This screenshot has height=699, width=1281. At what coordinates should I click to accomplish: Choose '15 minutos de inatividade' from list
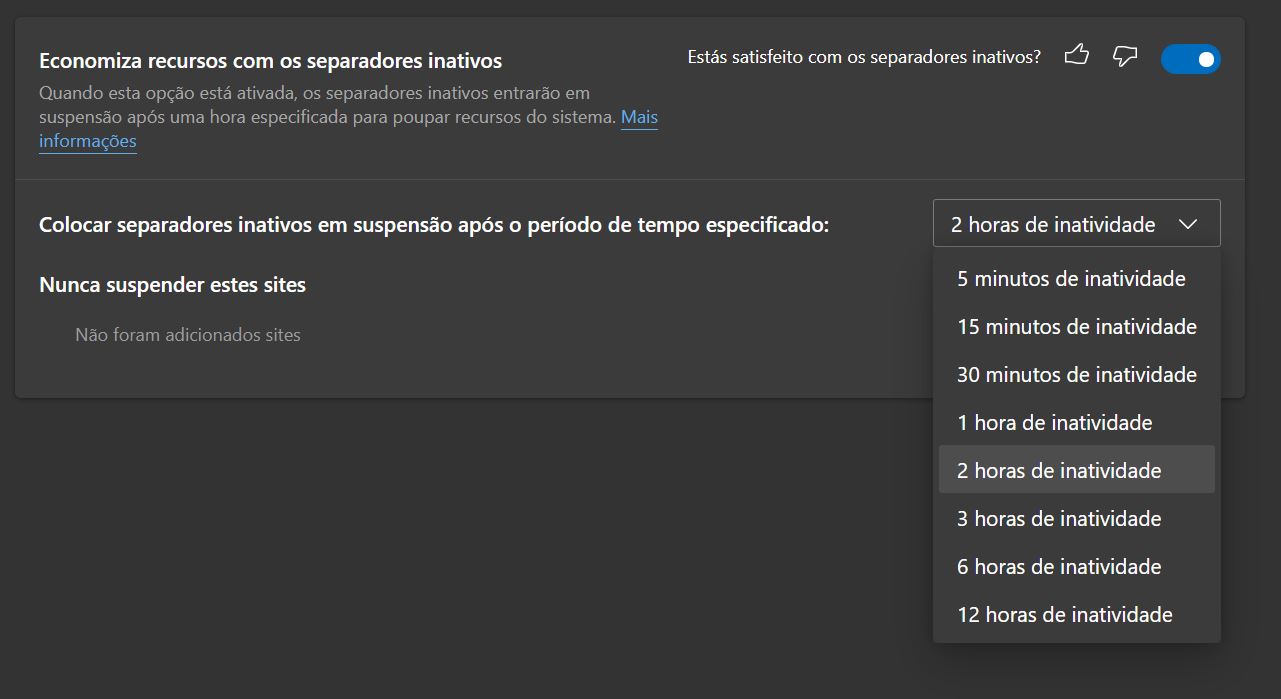1077,327
